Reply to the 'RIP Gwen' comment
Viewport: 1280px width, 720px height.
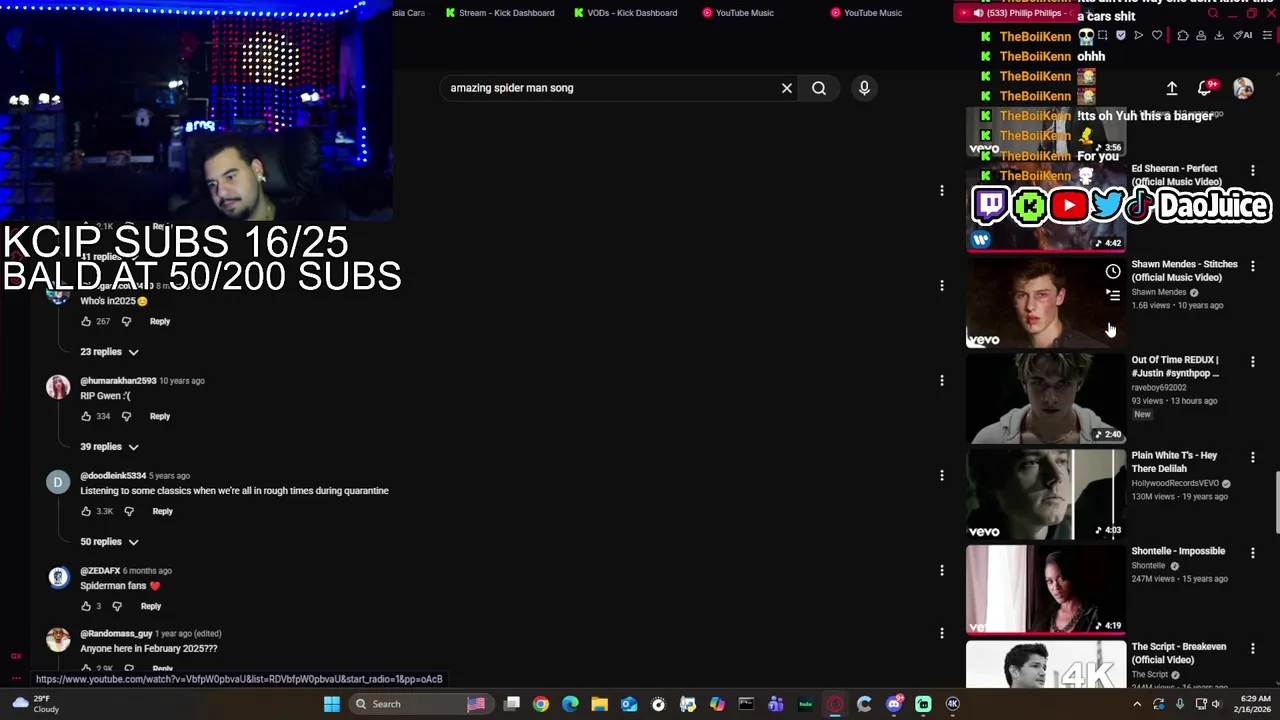click(160, 416)
